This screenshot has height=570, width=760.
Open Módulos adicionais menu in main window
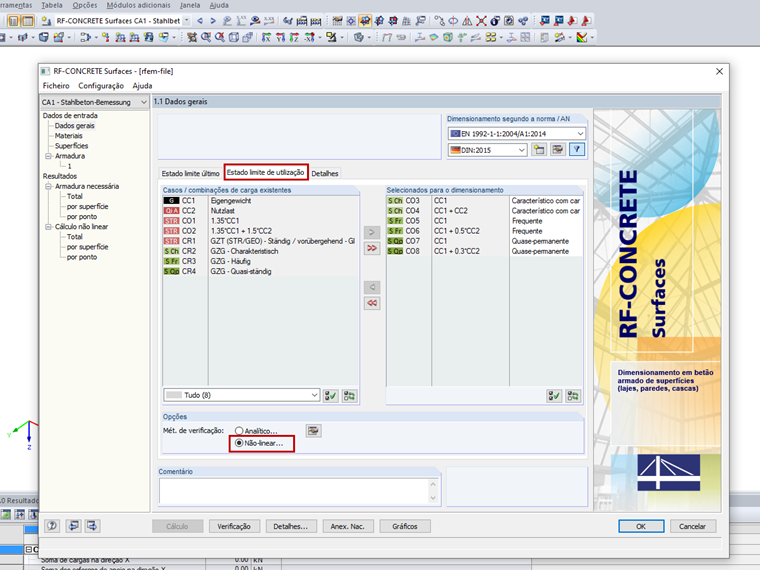click(x=139, y=5)
